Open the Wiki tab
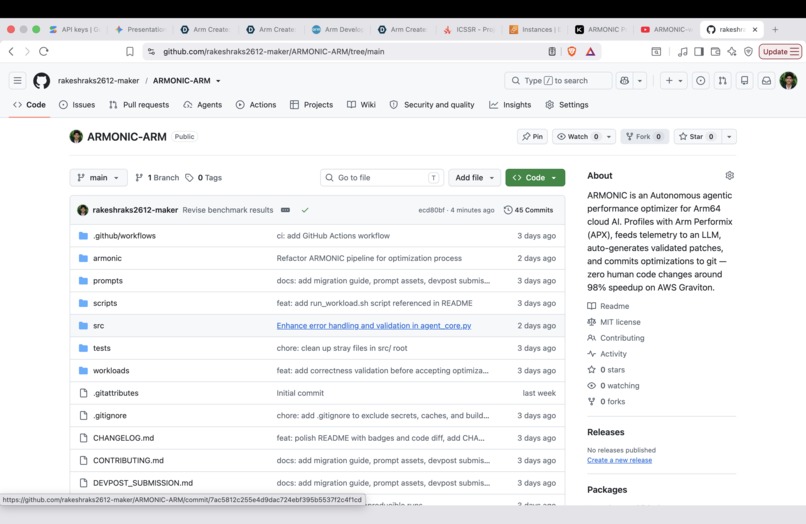 tap(361, 104)
